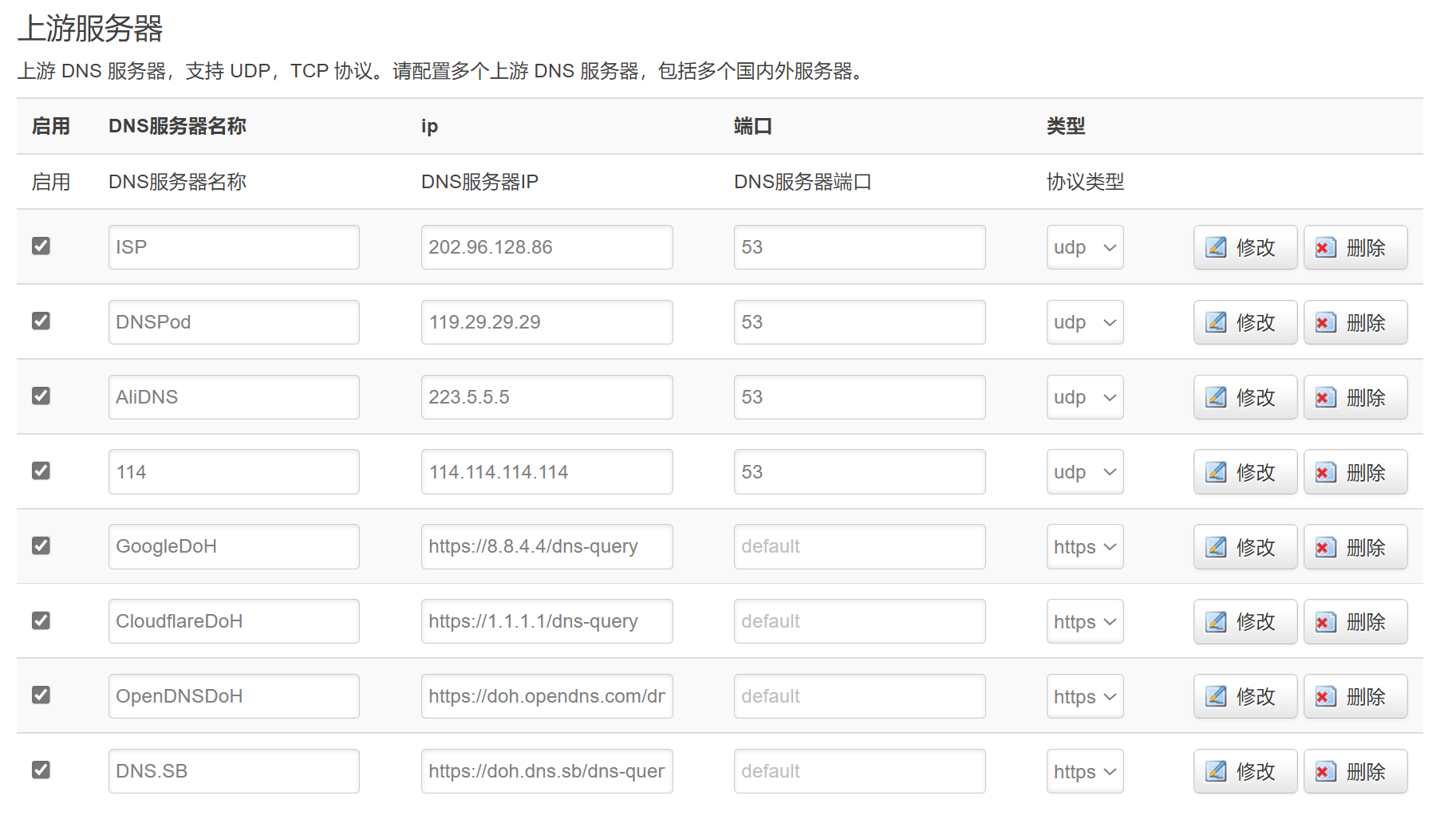Click the edit pencil icon for OpenDNSDoH

1216,695
